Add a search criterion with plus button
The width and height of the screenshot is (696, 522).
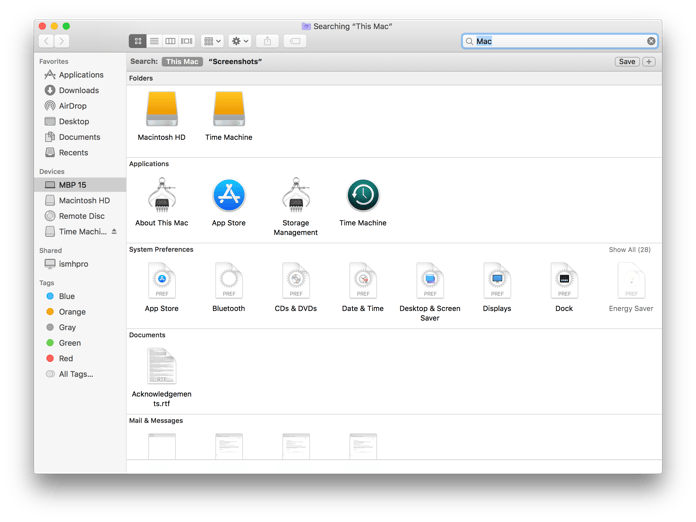pos(649,62)
